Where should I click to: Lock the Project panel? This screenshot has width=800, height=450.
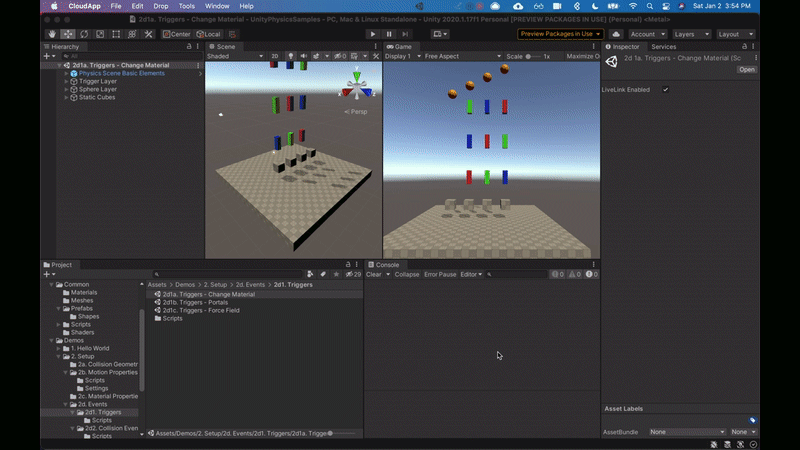coord(348,264)
